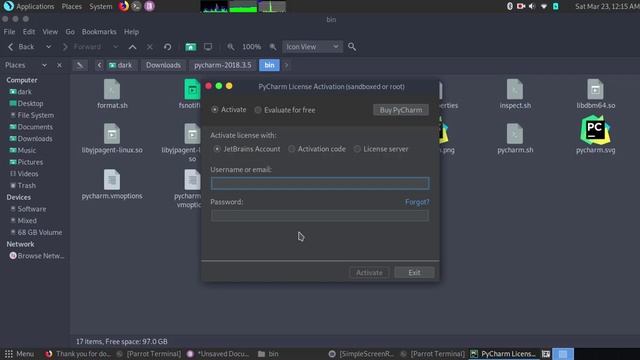
Task: Click the path bar left chevron
Action: click(x=99, y=65)
